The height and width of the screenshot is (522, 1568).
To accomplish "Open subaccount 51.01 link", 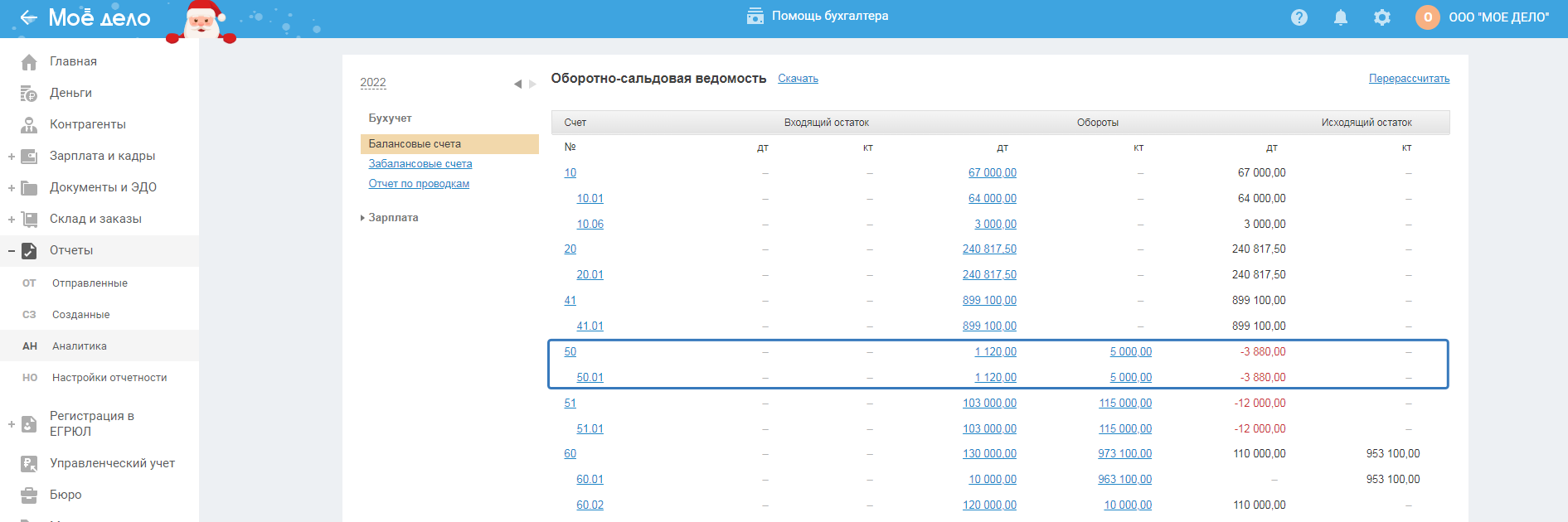I will [590, 429].
